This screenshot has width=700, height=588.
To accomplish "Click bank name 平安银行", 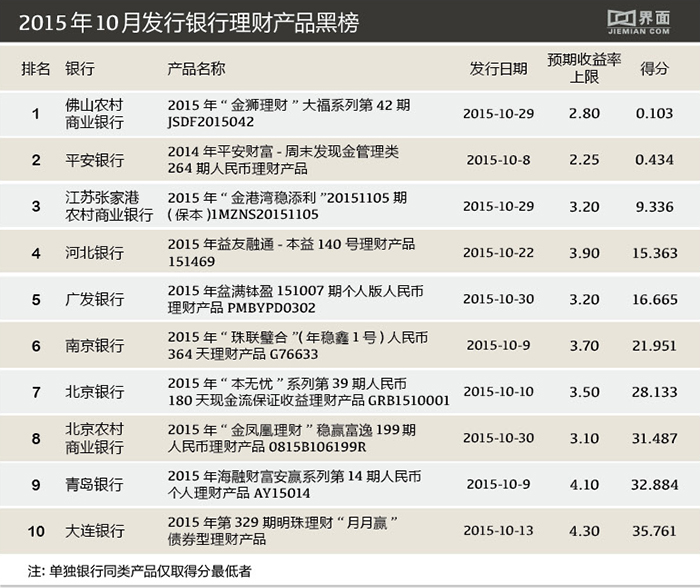I will (95, 160).
